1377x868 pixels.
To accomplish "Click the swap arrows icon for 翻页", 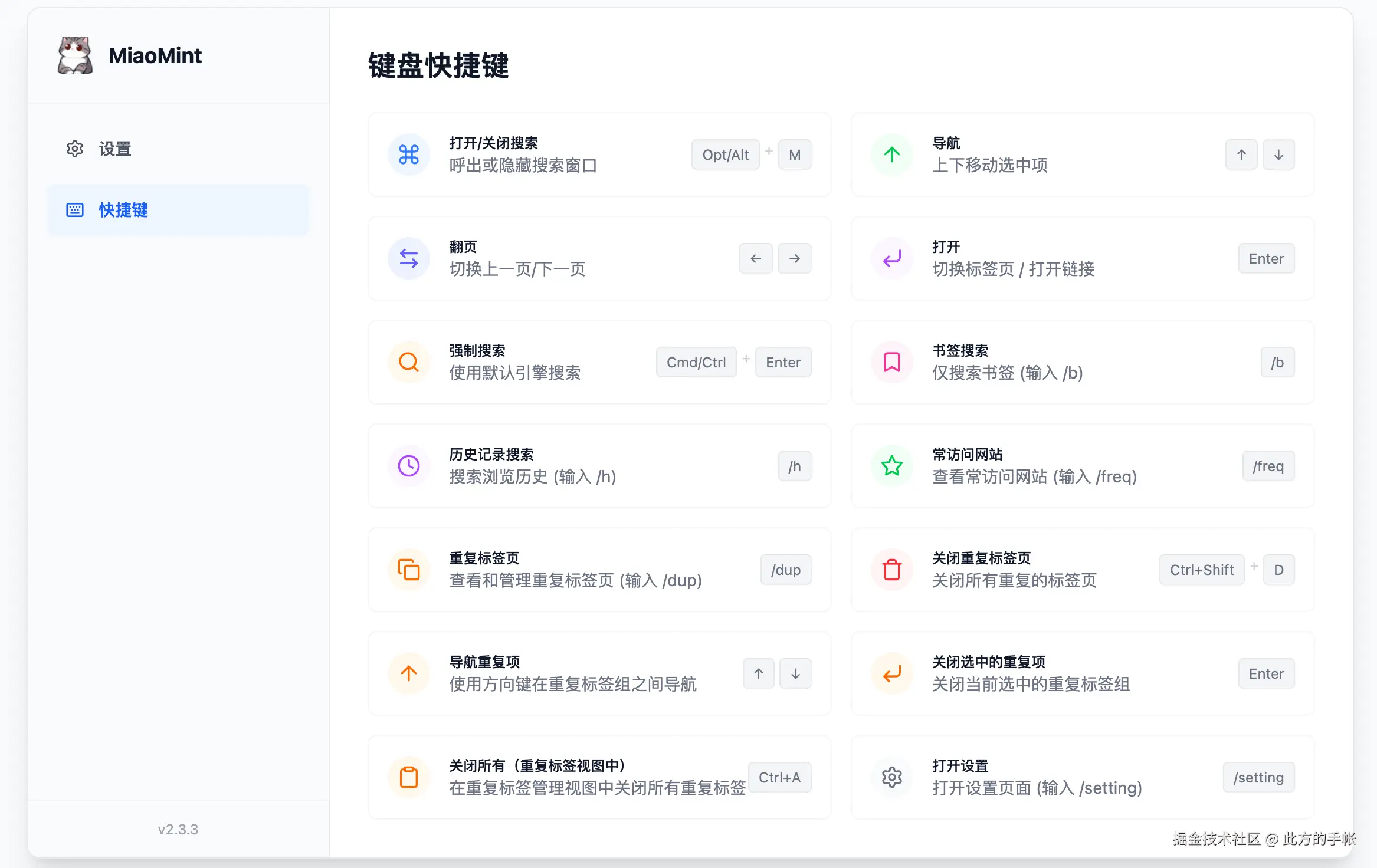I will pyautogui.click(x=408, y=258).
